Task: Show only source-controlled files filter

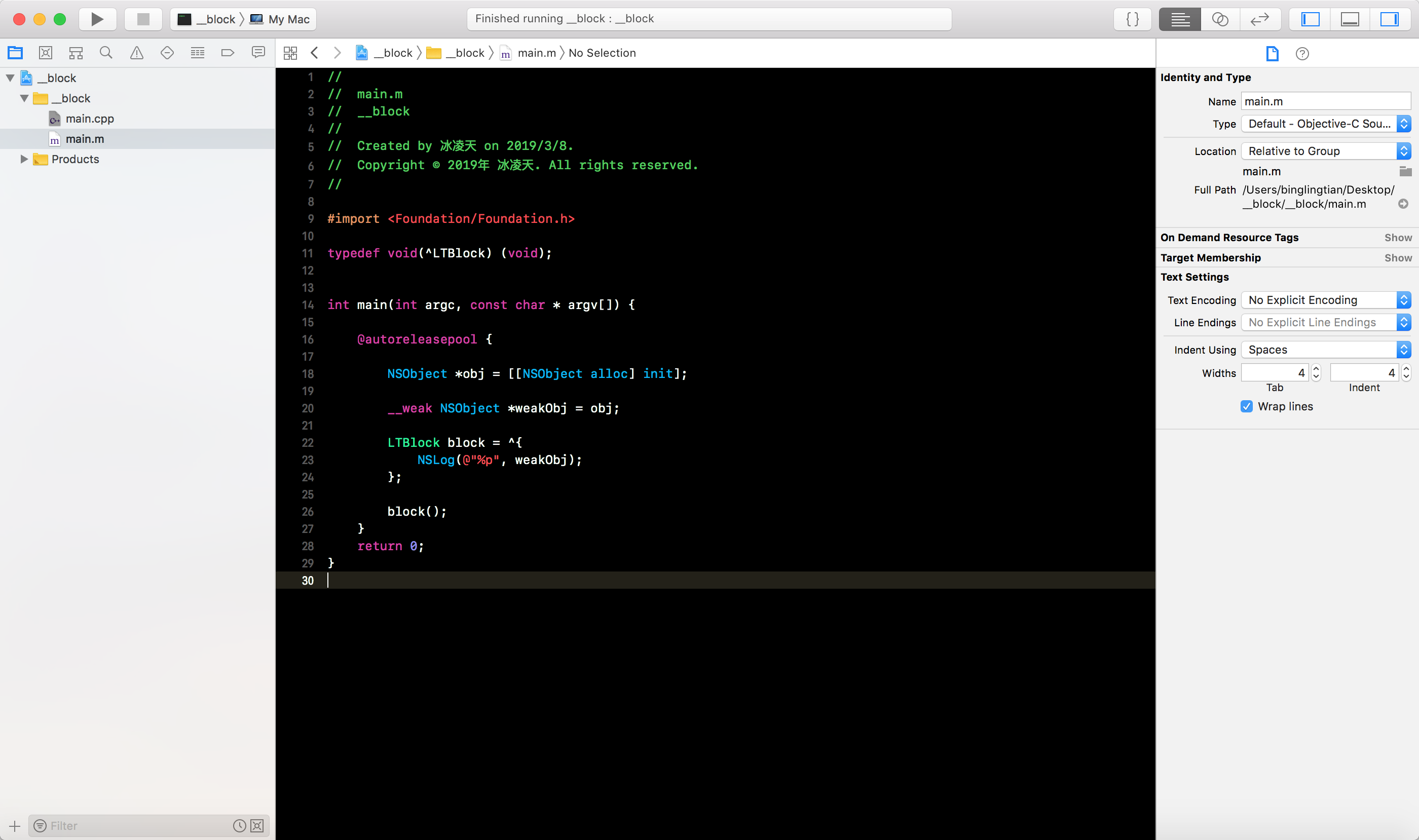Action: (257, 826)
